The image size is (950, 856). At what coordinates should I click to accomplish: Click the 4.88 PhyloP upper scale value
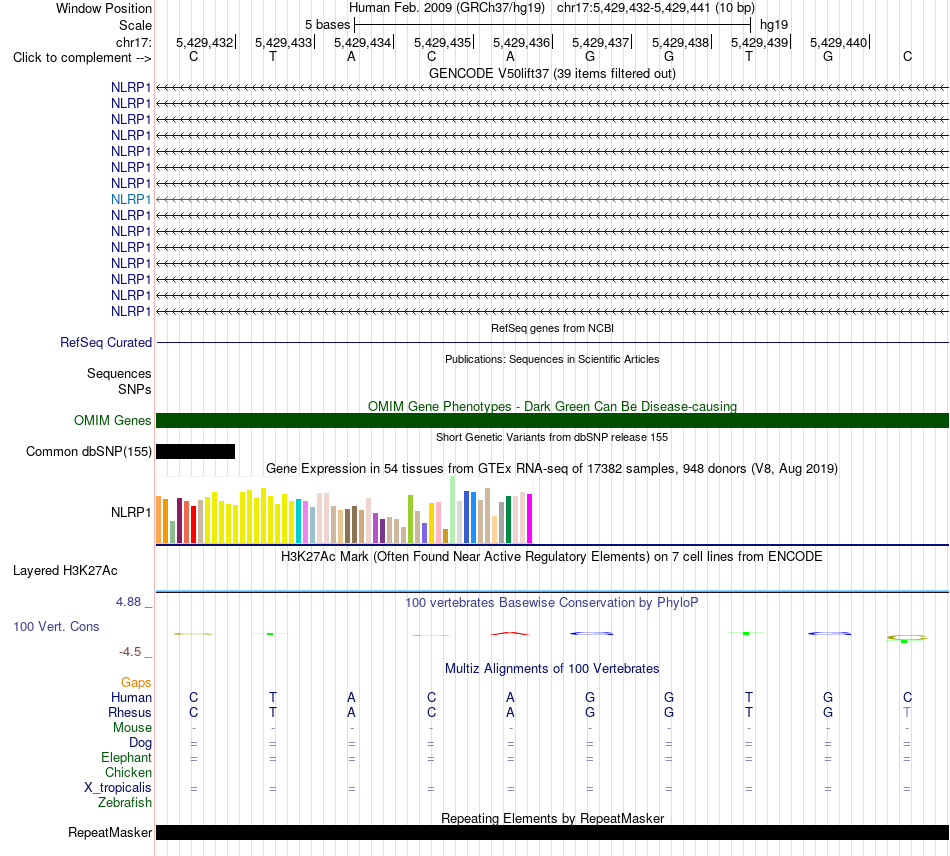(x=128, y=602)
